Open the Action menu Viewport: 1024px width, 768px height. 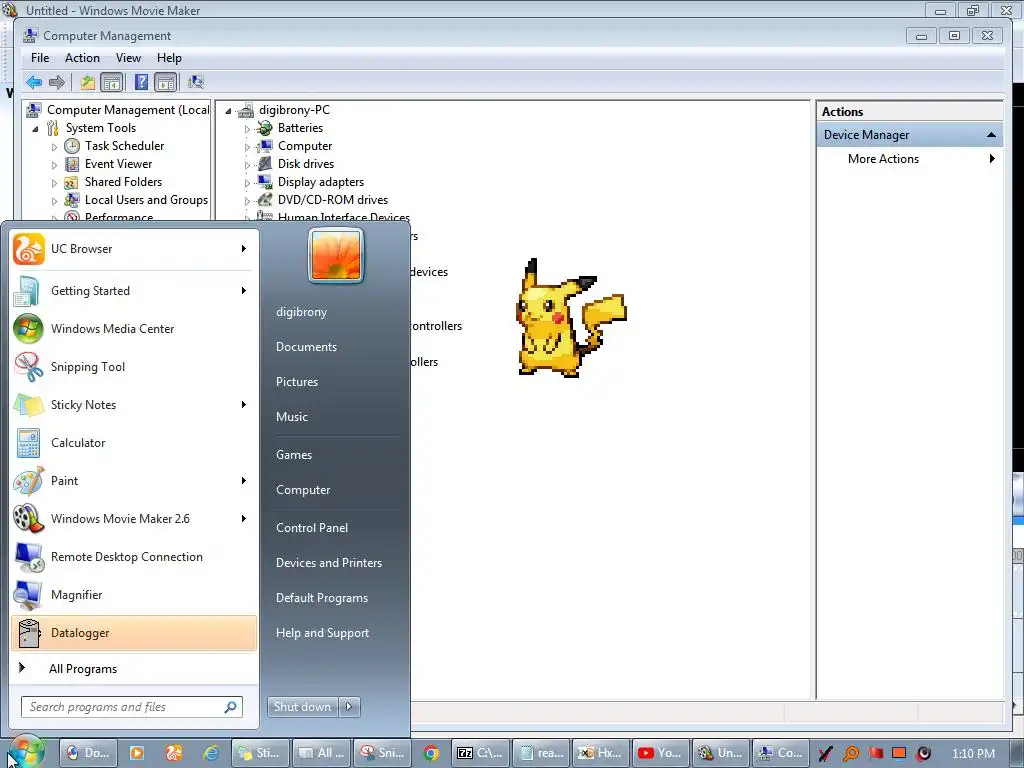pos(82,58)
